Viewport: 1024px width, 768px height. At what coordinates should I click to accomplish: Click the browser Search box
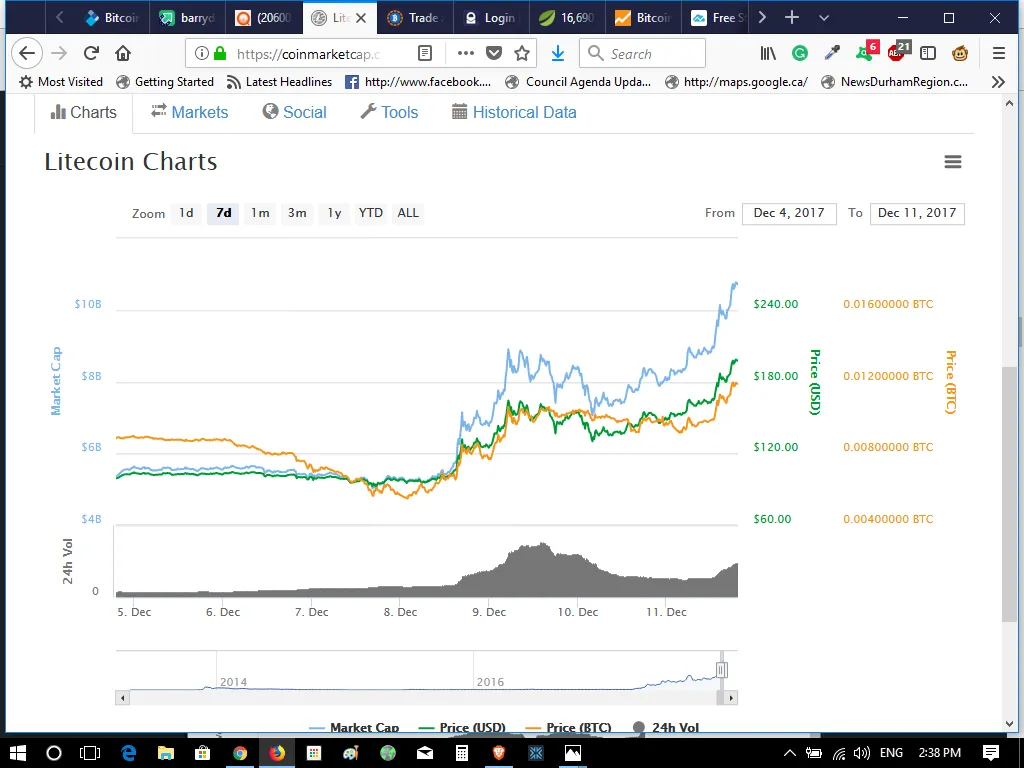pos(642,54)
